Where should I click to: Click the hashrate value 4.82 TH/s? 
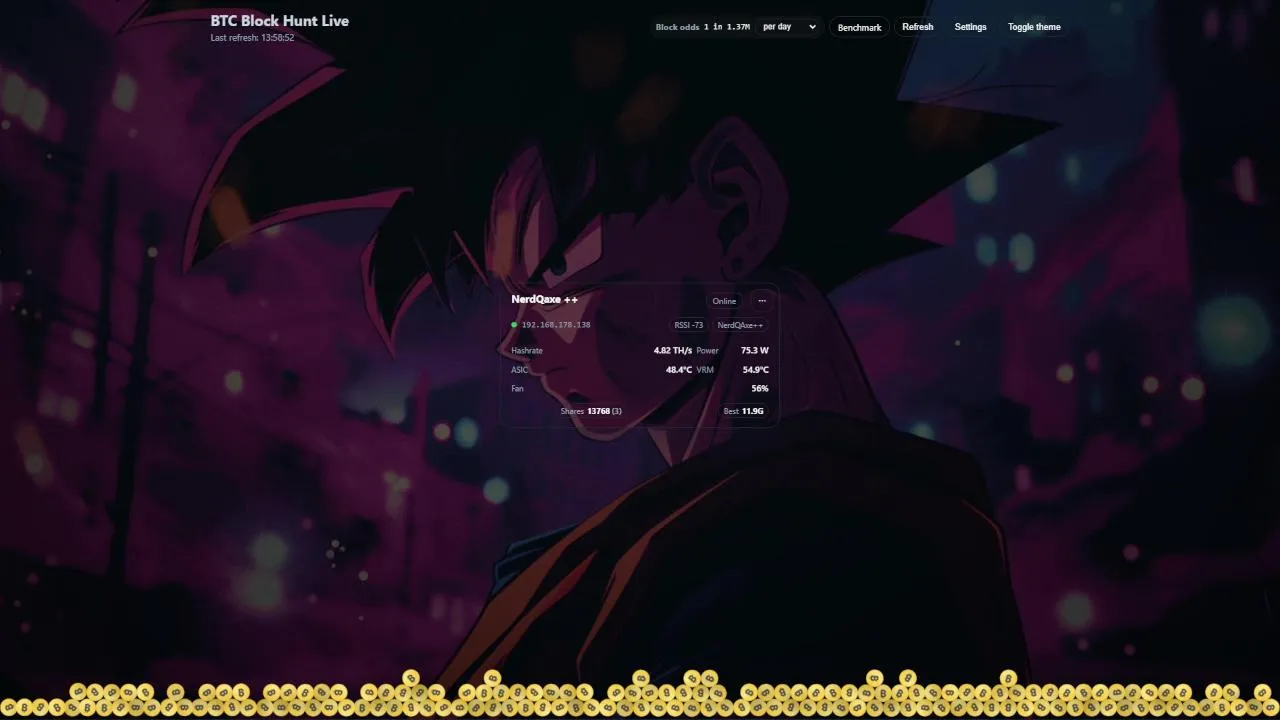click(673, 351)
